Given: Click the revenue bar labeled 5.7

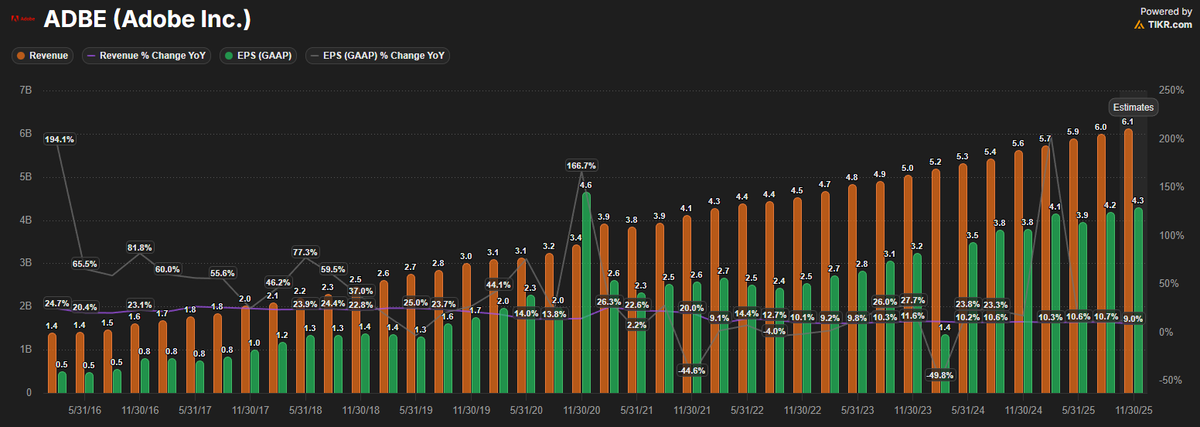Looking at the screenshot, I should point(1045,269).
